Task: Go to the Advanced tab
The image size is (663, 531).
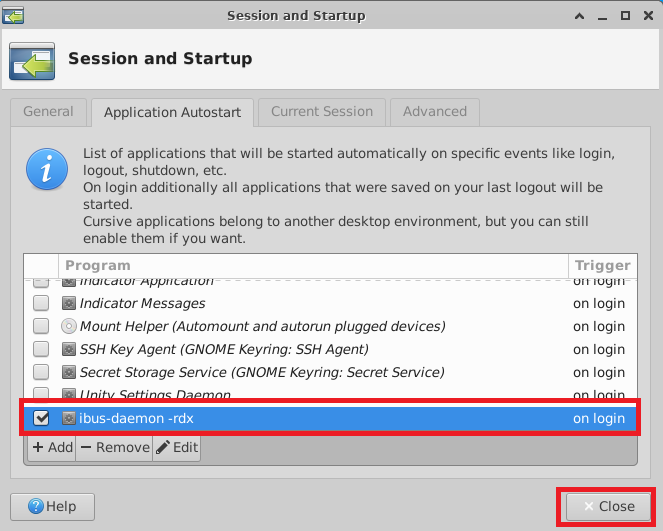Action: pos(434,112)
